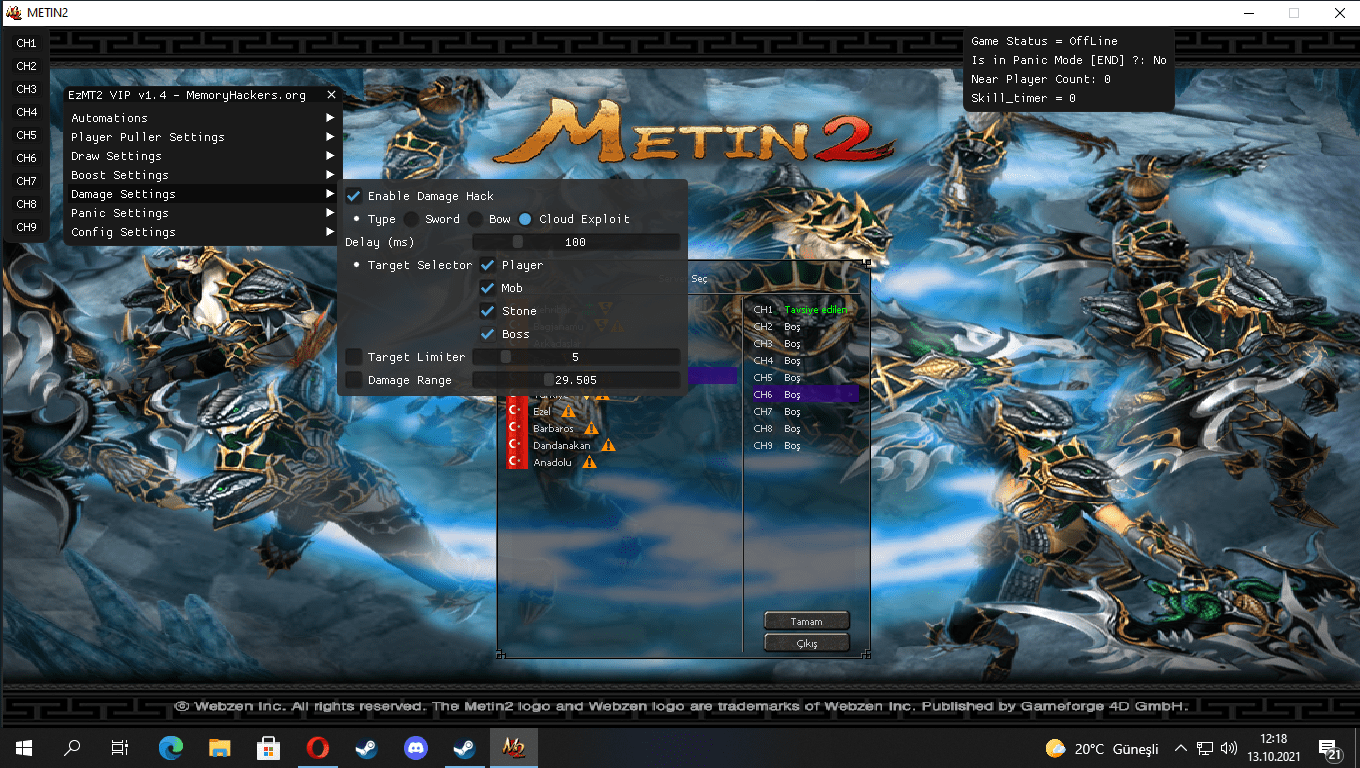This screenshot has width=1360, height=768.
Task: Expand the Draw Settings submenu arrow
Action: 330,156
